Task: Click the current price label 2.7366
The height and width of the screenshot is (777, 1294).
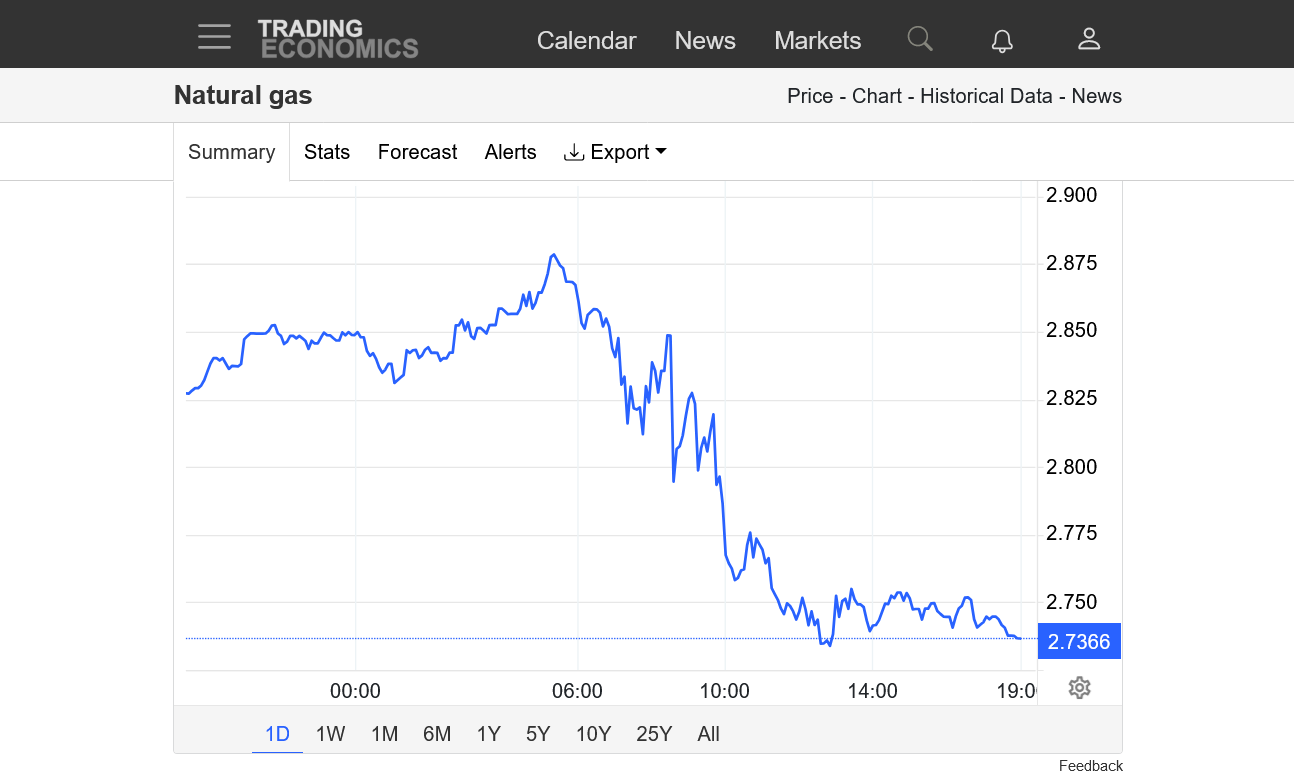Action: coord(1079,642)
